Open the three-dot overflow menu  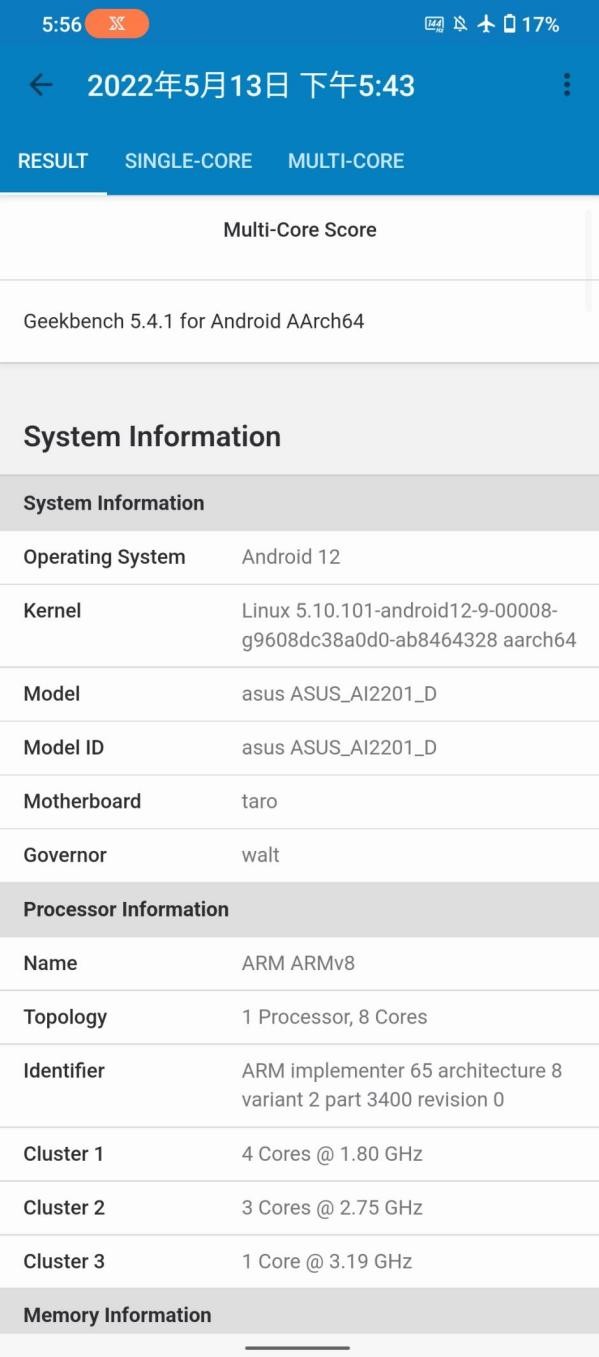[x=567, y=85]
